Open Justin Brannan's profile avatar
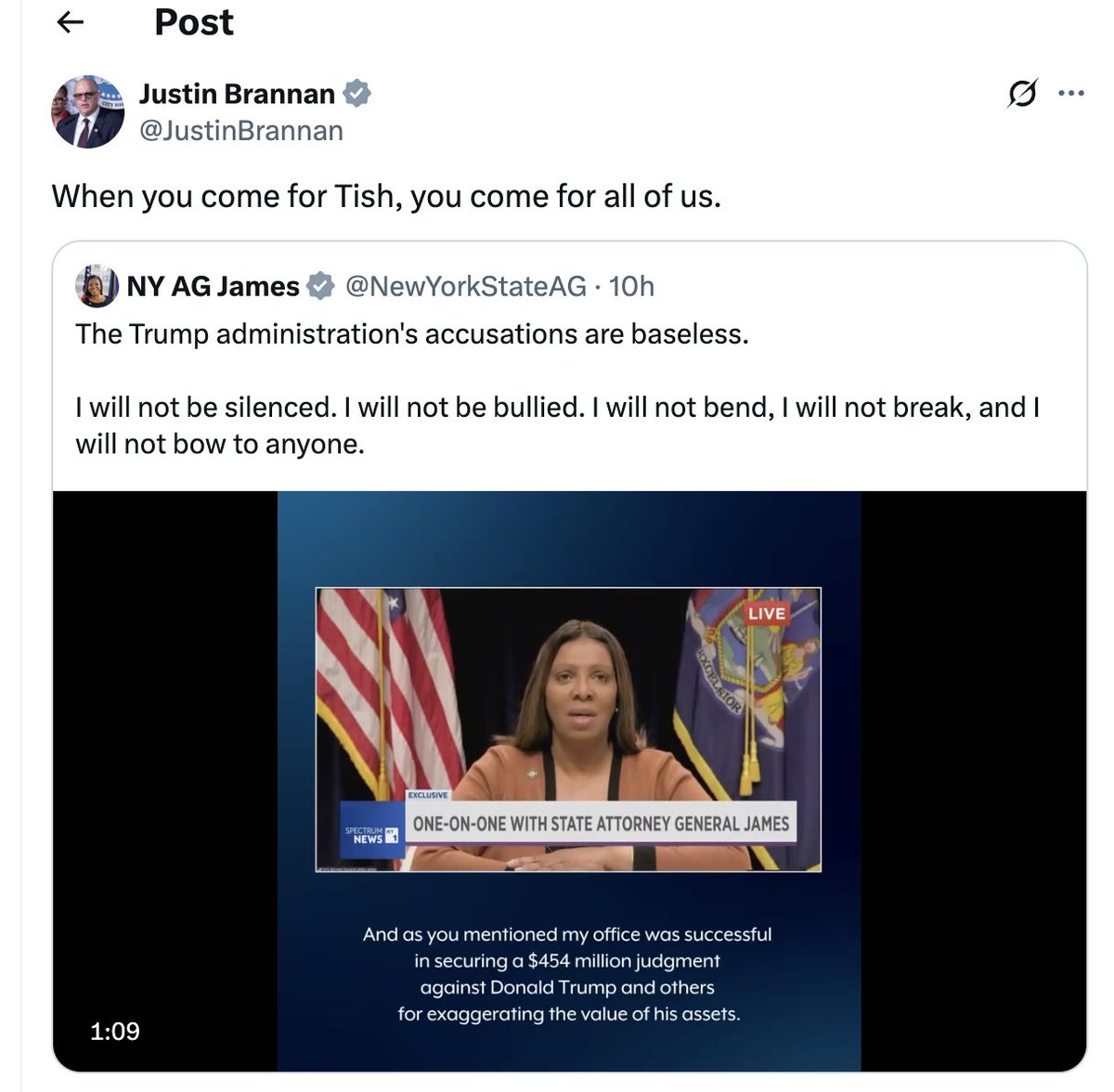1114x1092 pixels. (x=87, y=111)
